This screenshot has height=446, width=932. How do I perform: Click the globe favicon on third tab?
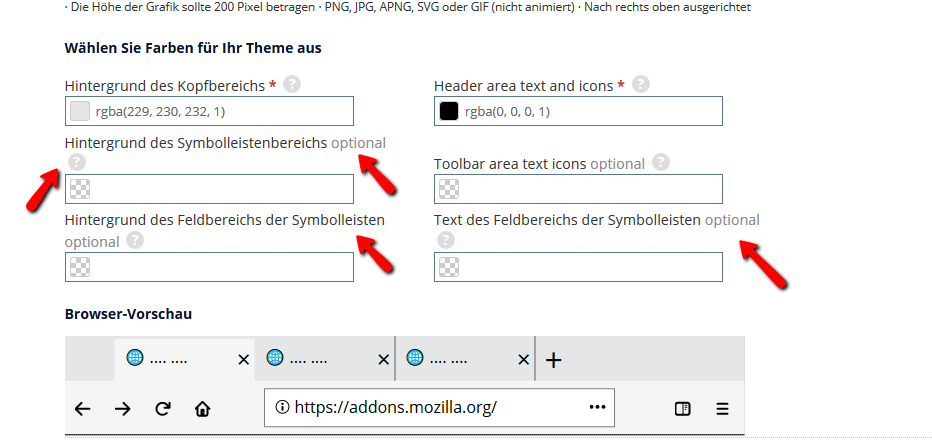click(414, 357)
